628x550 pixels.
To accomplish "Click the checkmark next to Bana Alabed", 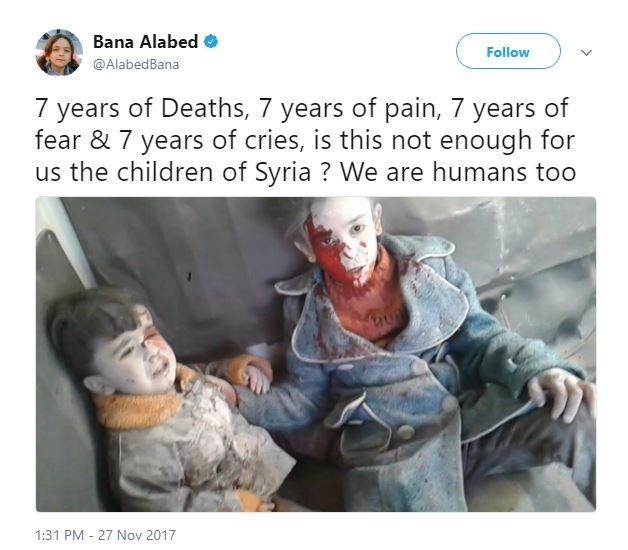I will tap(211, 42).
